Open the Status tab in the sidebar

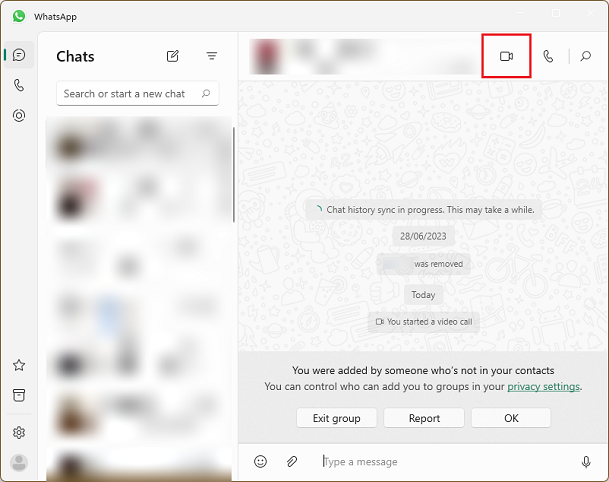tap(19, 115)
